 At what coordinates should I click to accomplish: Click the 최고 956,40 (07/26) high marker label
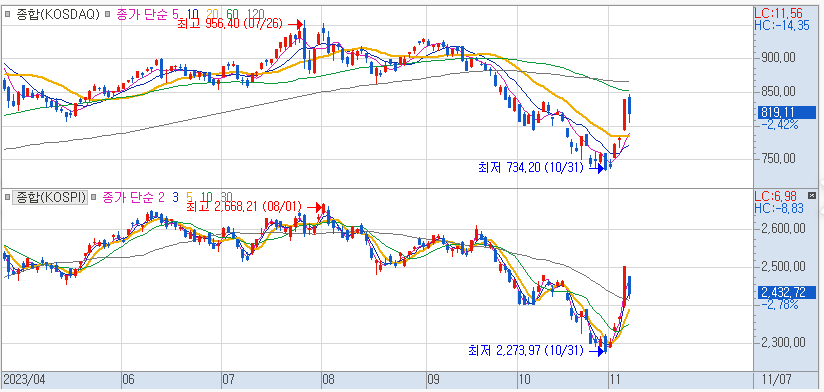[230, 24]
